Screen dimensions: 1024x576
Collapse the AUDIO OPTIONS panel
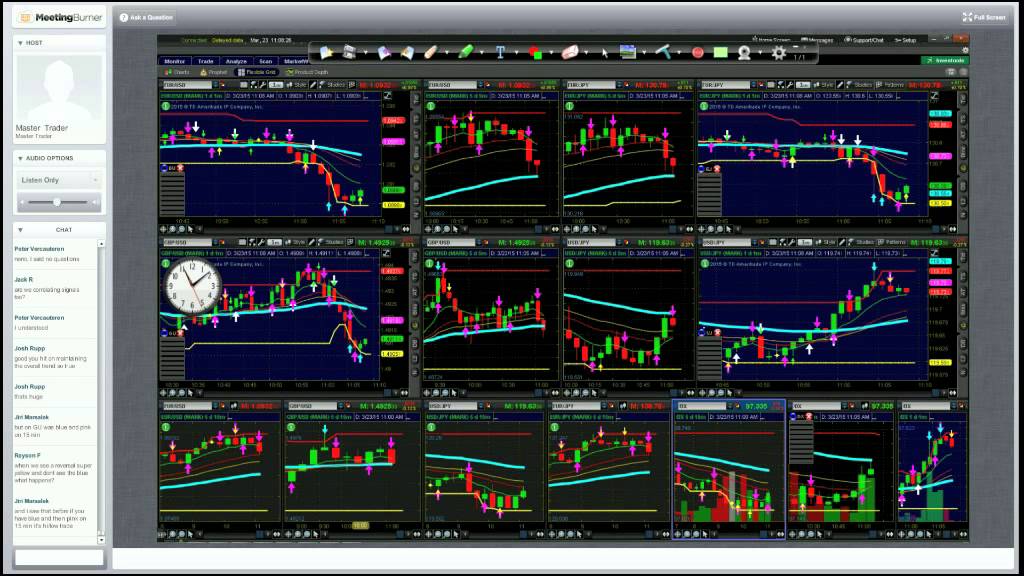click(x=20, y=159)
